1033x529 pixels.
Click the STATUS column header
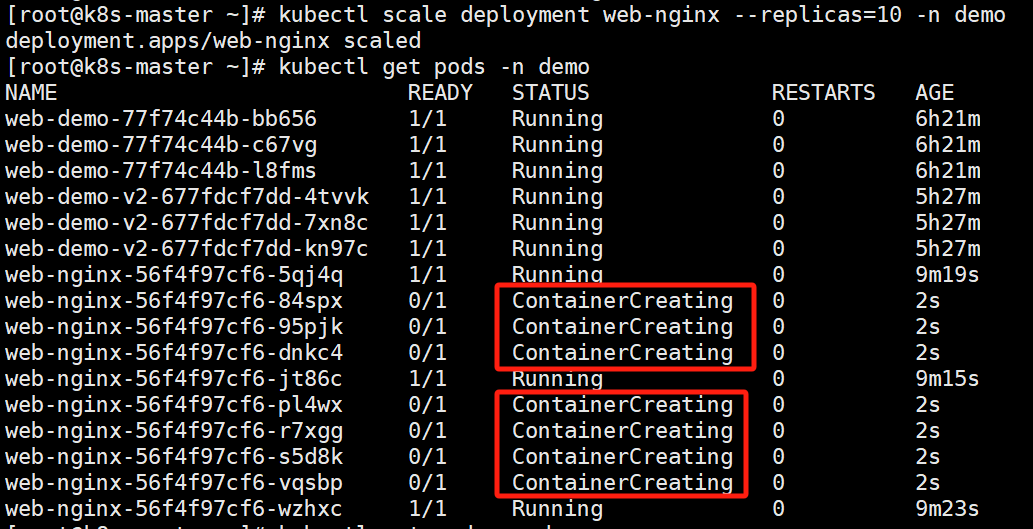coord(551,93)
